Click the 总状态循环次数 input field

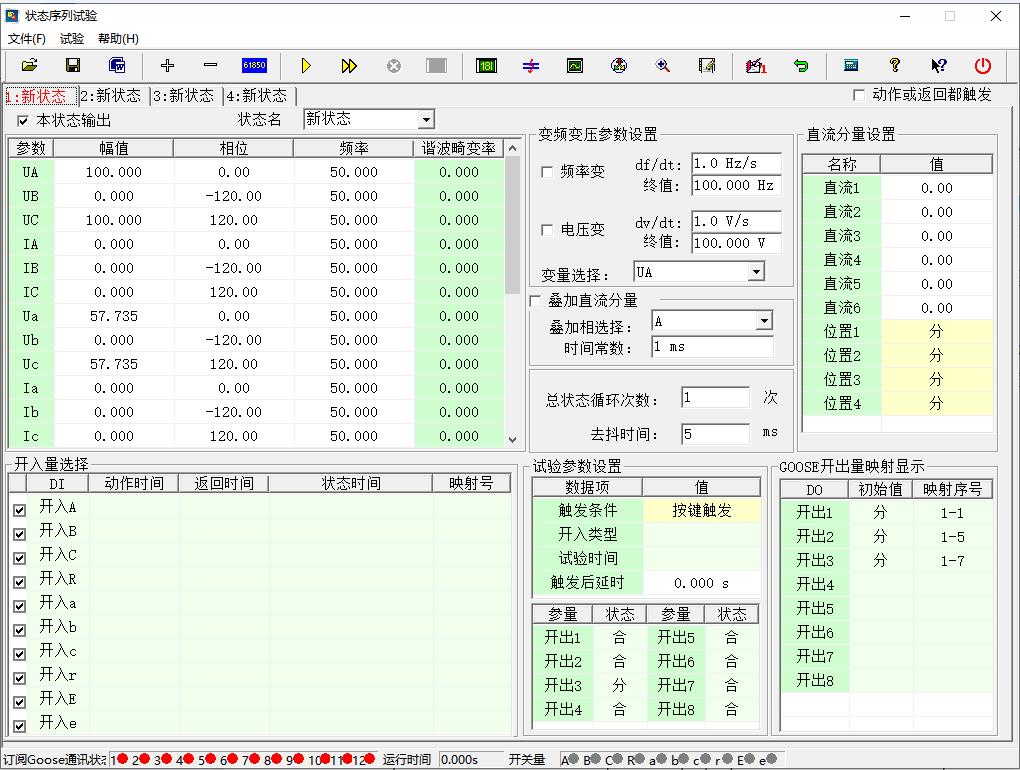coord(715,398)
